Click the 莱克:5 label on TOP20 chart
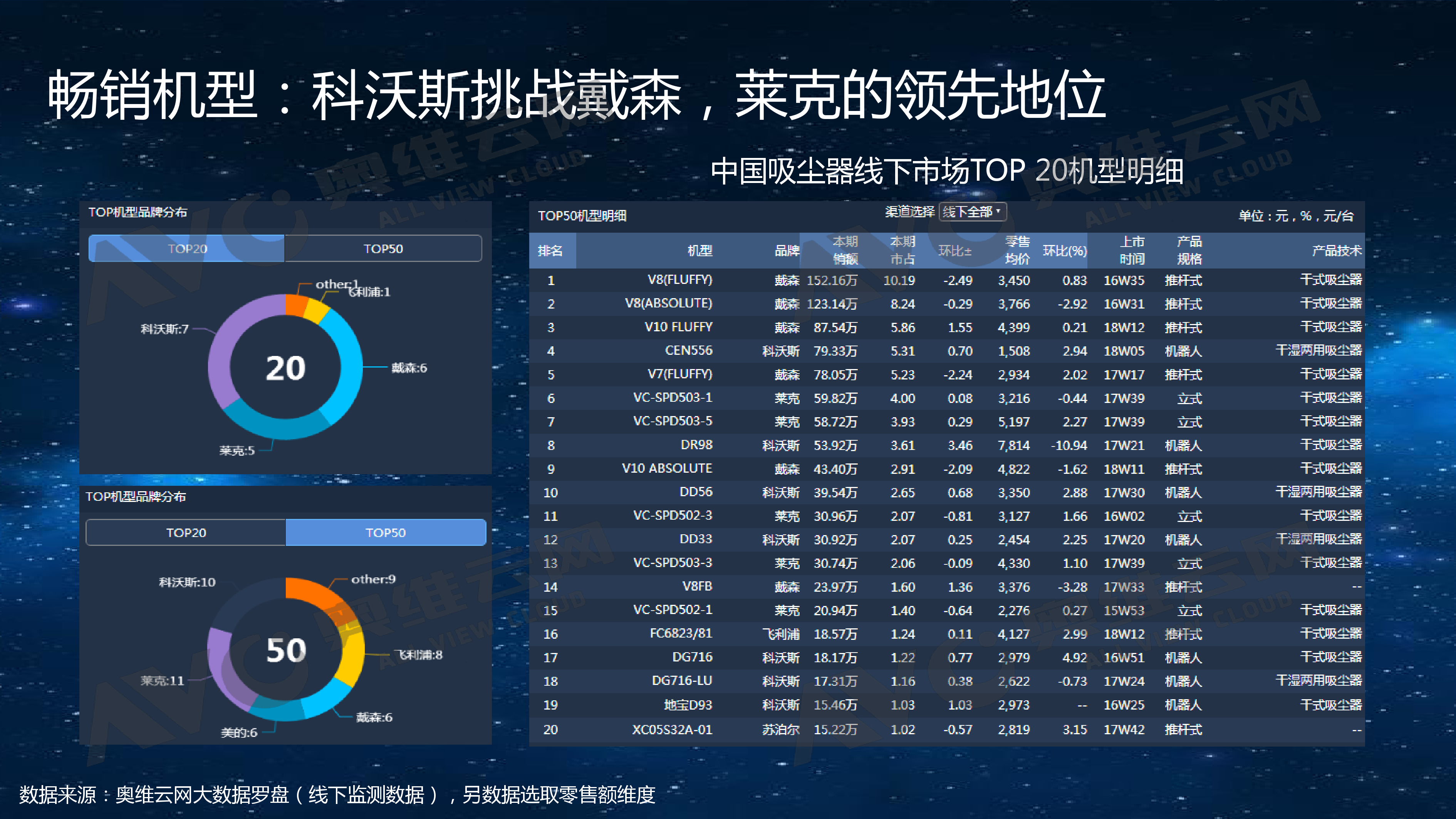Viewport: 1456px width, 819px height. [x=237, y=450]
